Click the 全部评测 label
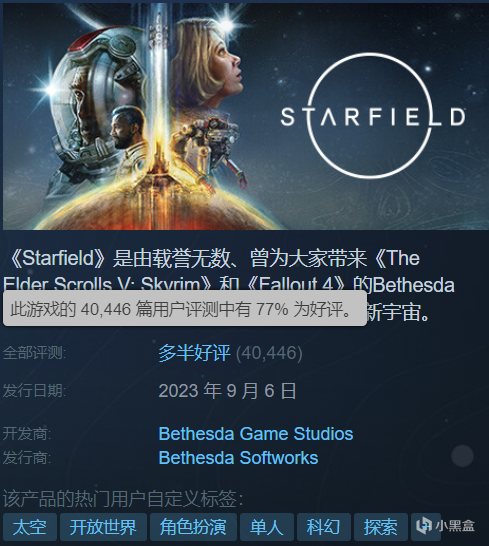This screenshot has height=546, width=489. [34, 353]
